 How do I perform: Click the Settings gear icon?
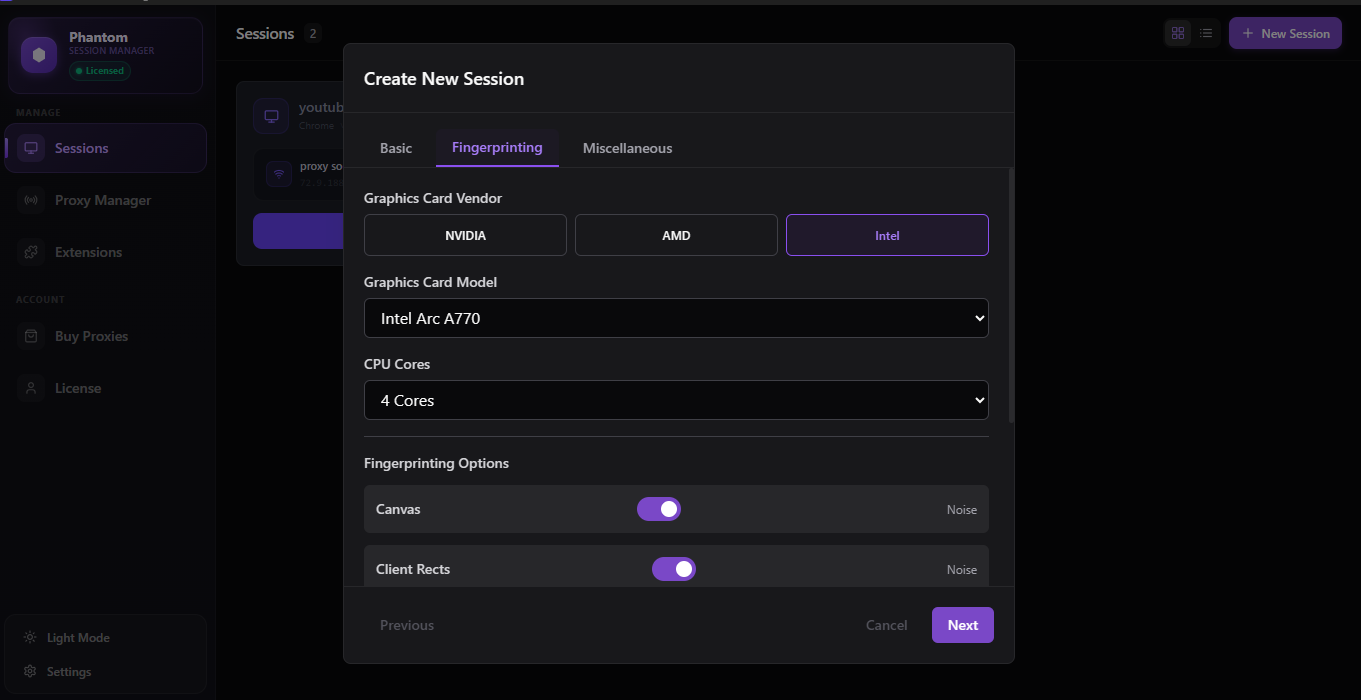point(30,672)
